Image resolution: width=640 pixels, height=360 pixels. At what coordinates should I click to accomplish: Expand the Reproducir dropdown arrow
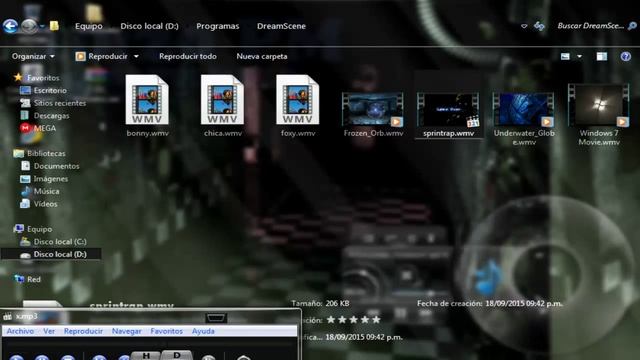coord(136,56)
